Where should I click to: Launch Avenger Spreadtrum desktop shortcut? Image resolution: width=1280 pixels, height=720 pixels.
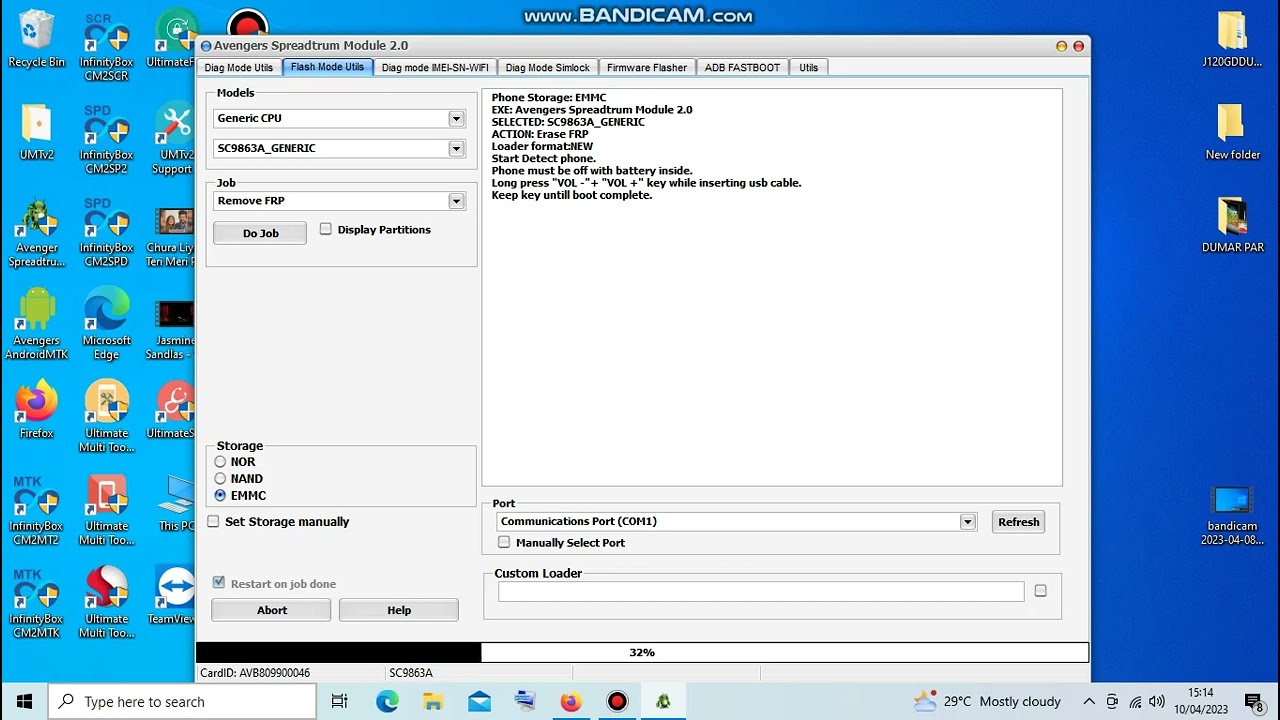tap(36, 232)
